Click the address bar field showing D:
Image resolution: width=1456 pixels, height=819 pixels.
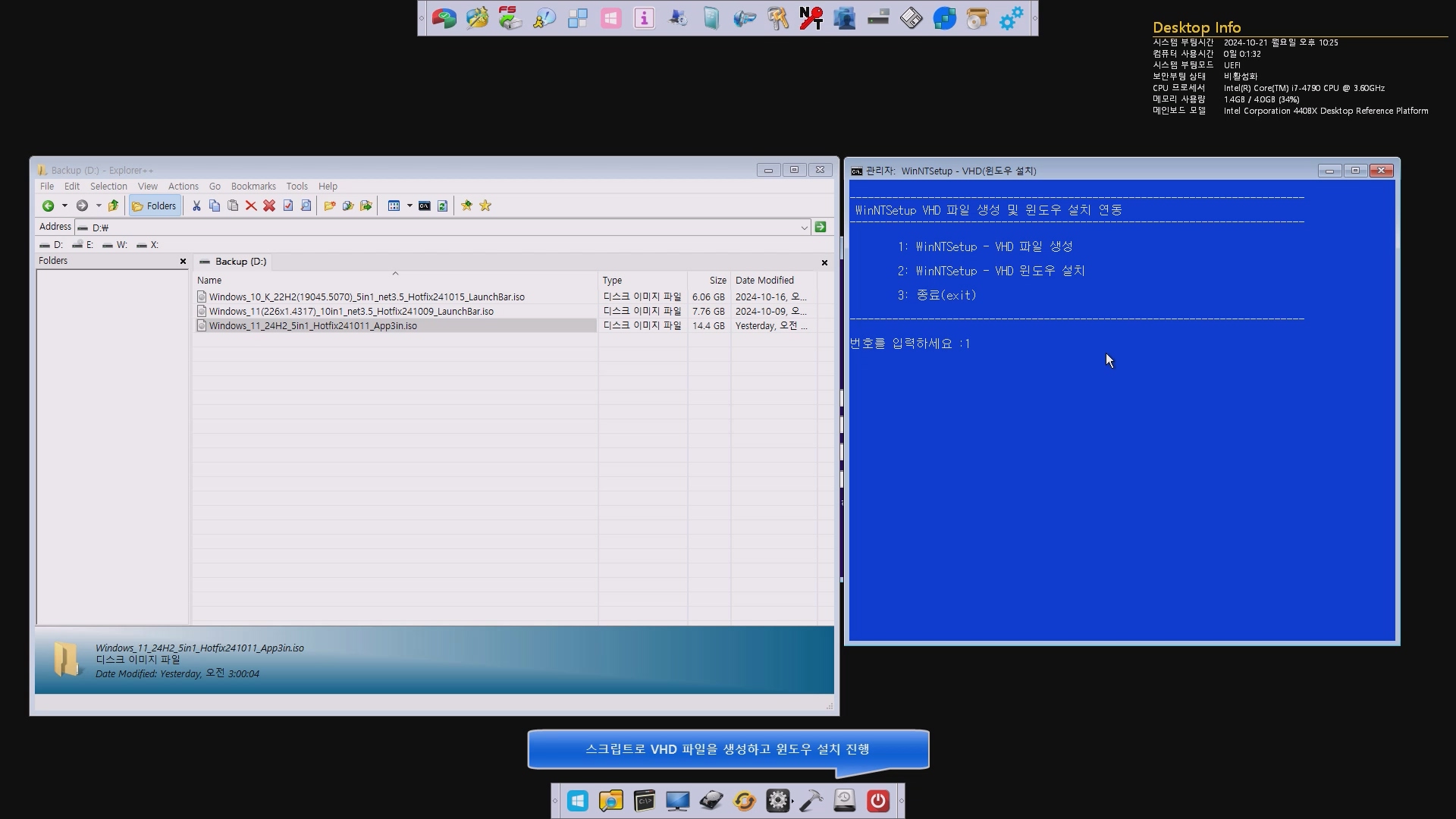pyautogui.click(x=443, y=227)
